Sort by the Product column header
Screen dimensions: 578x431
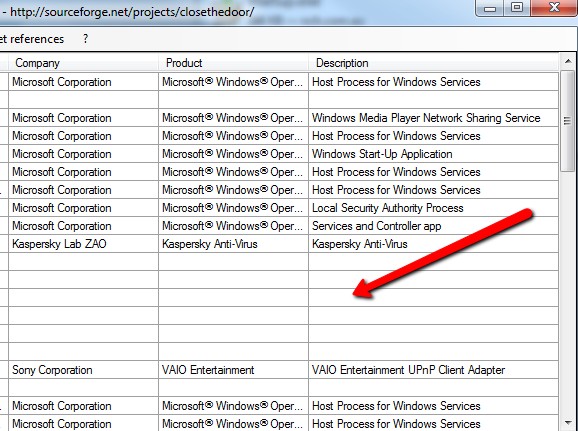(x=234, y=63)
